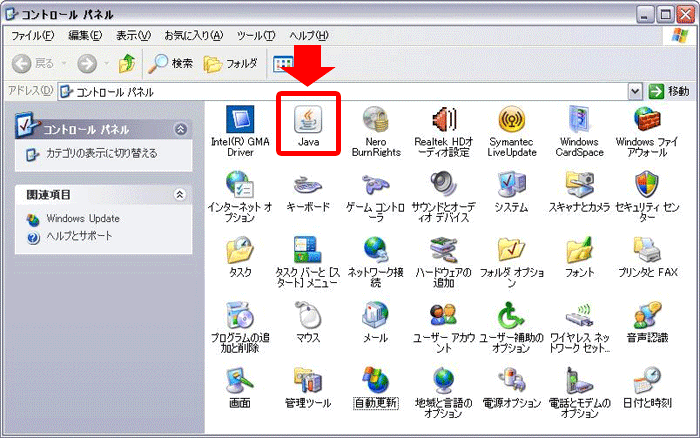Collapse the コントロール パネル side panel
This screenshot has height=438, width=700.
coord(180,129)
